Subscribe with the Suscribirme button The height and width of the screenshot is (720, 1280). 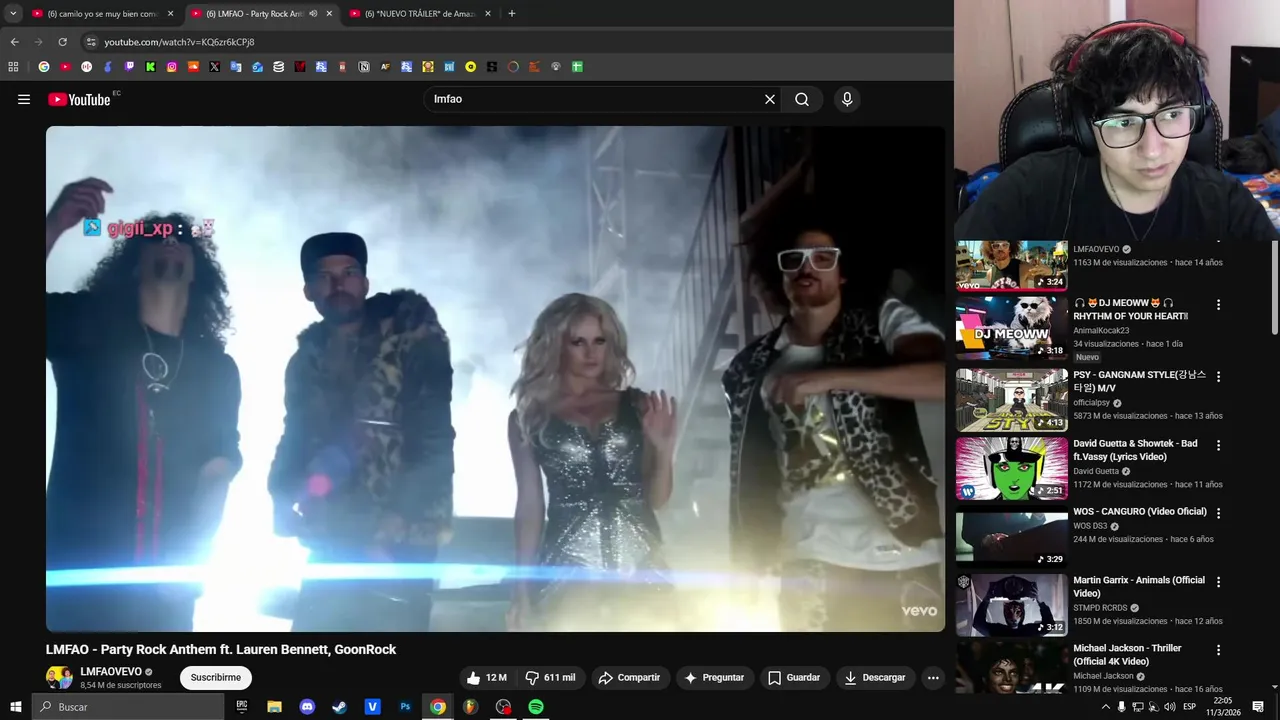click(x=216, y=677)
